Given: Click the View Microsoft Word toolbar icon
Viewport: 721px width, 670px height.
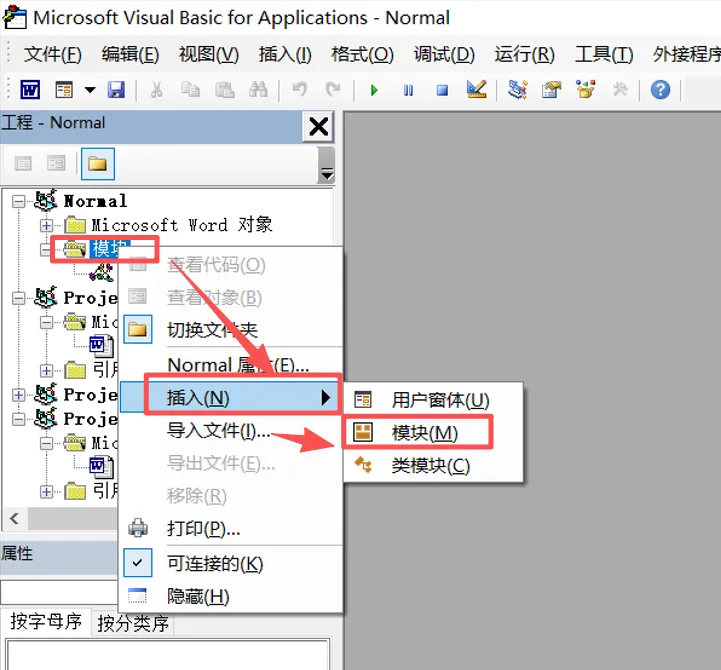Looking at the screenshot, I should 30,90.
